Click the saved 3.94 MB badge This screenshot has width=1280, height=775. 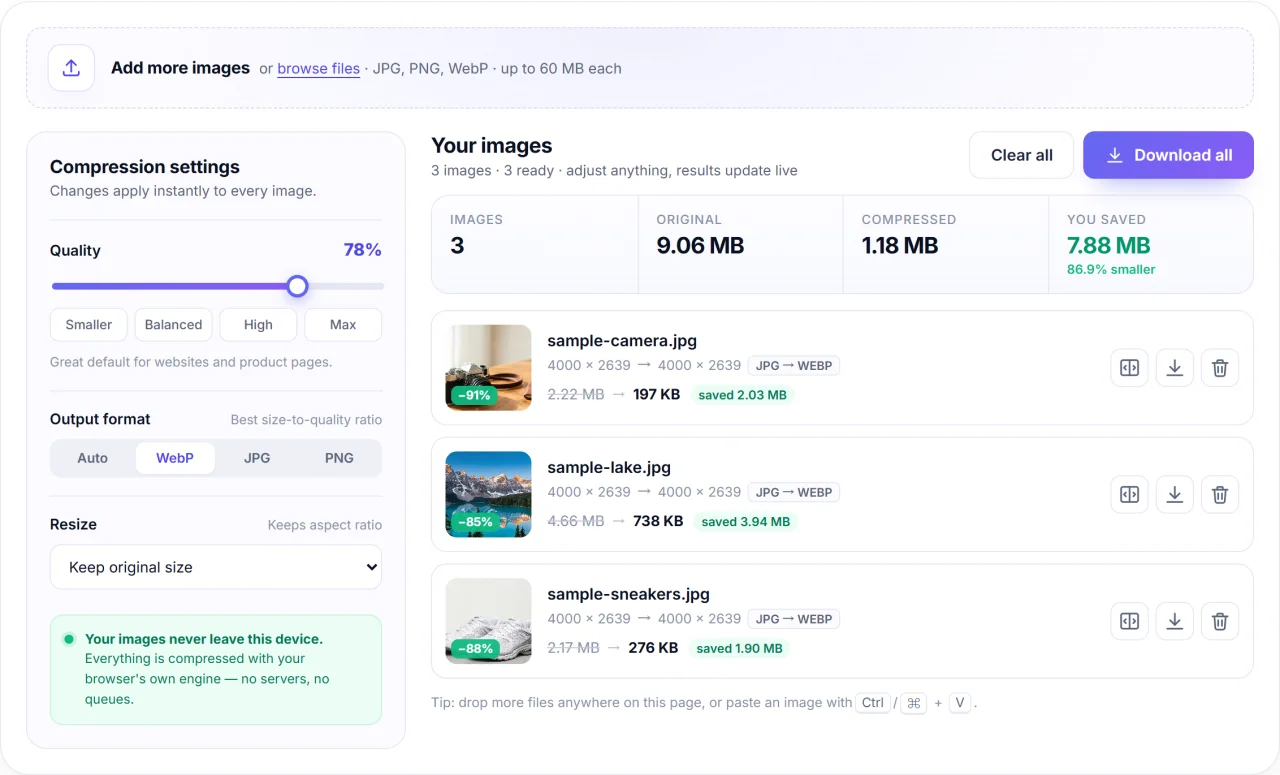click(745, 521)
